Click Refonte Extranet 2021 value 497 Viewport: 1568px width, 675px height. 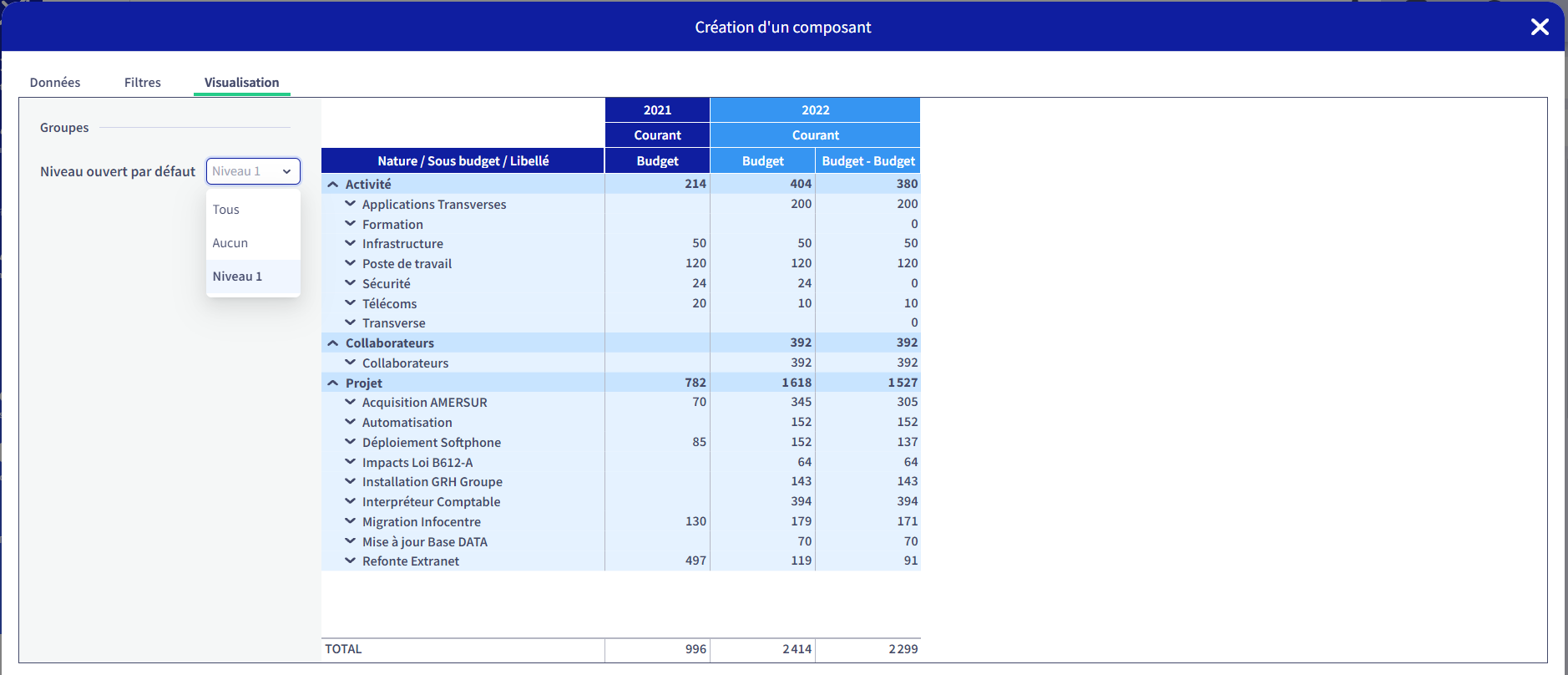695,561
